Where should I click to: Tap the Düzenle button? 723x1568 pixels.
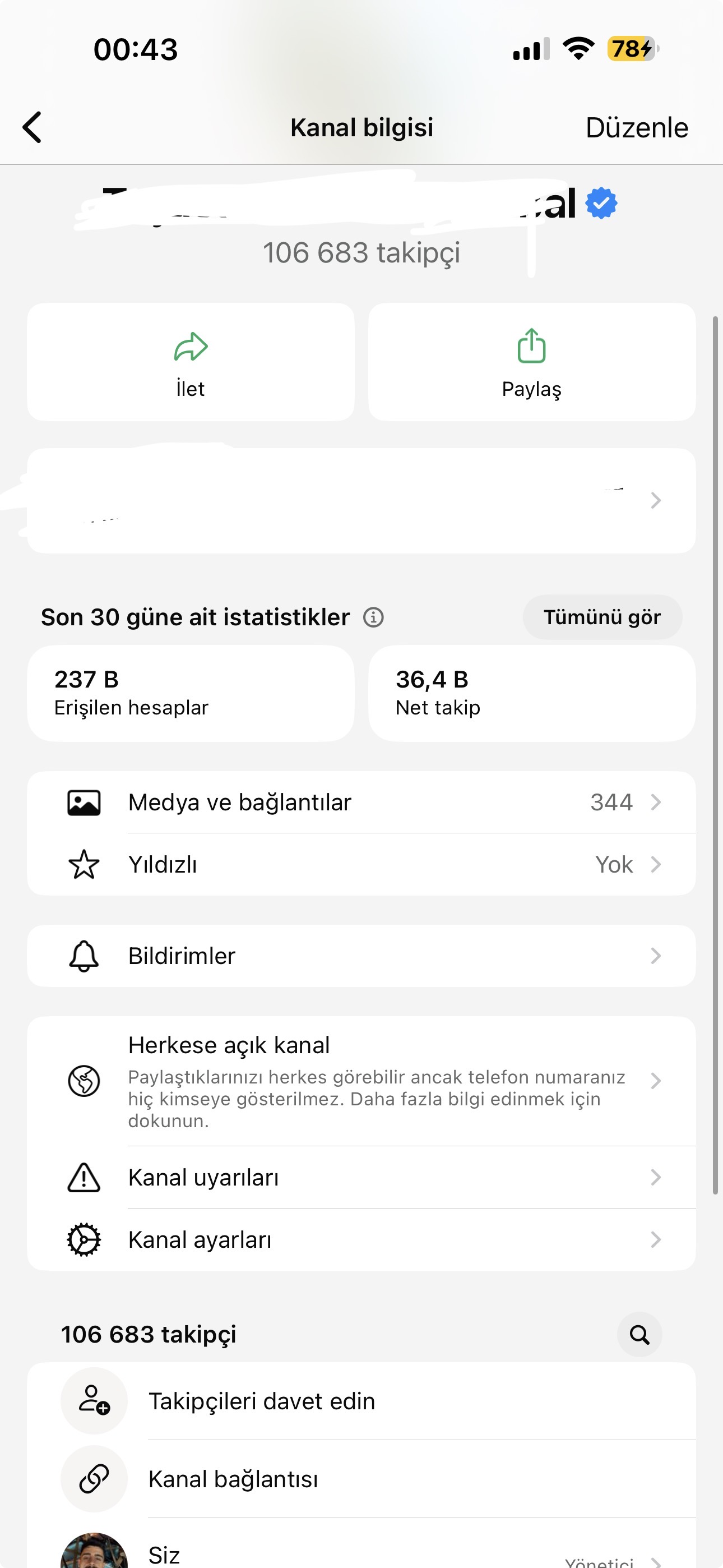click(637, 128)
